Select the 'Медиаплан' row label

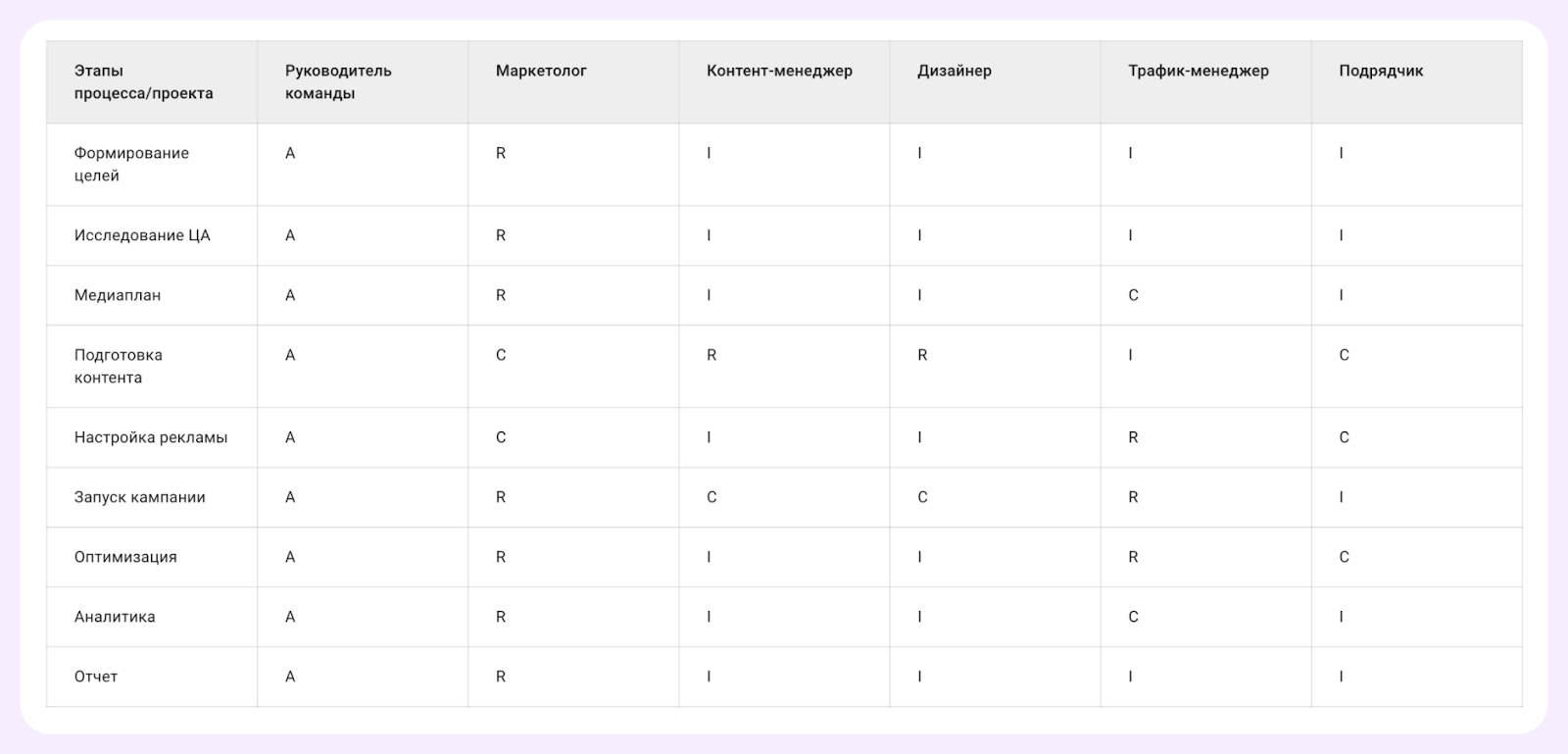(x=118, y=295)
